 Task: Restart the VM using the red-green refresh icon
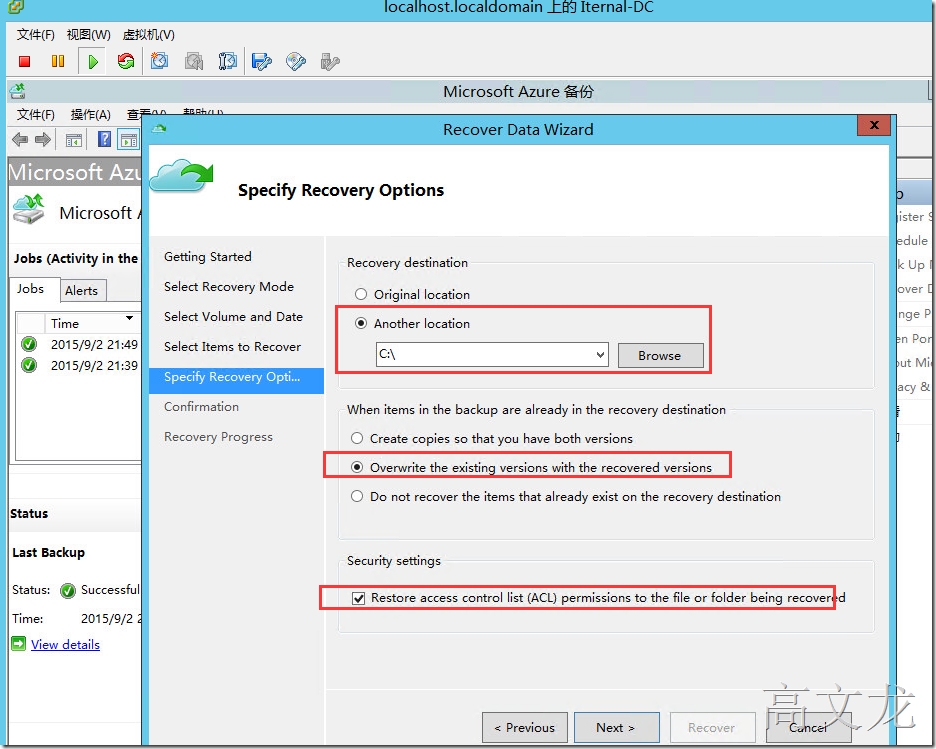125,61
